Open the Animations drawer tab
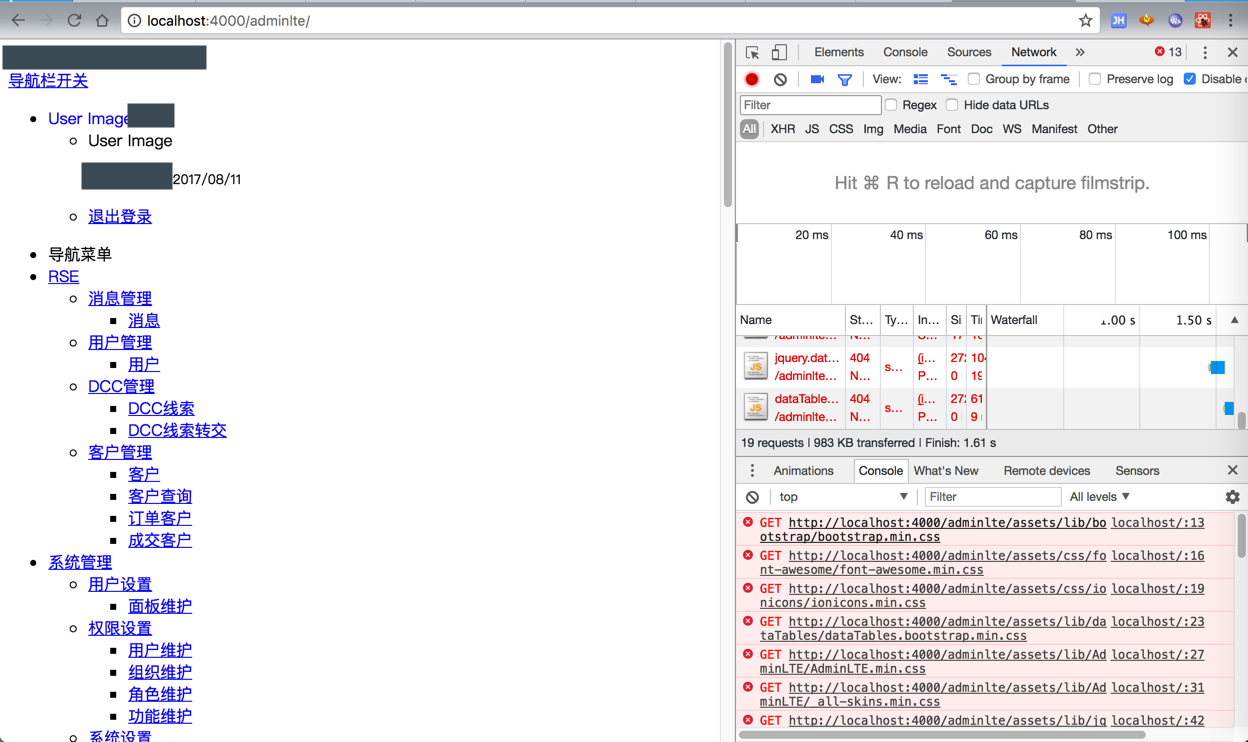This screenshot has height=742, width=1248. [803, 470]
